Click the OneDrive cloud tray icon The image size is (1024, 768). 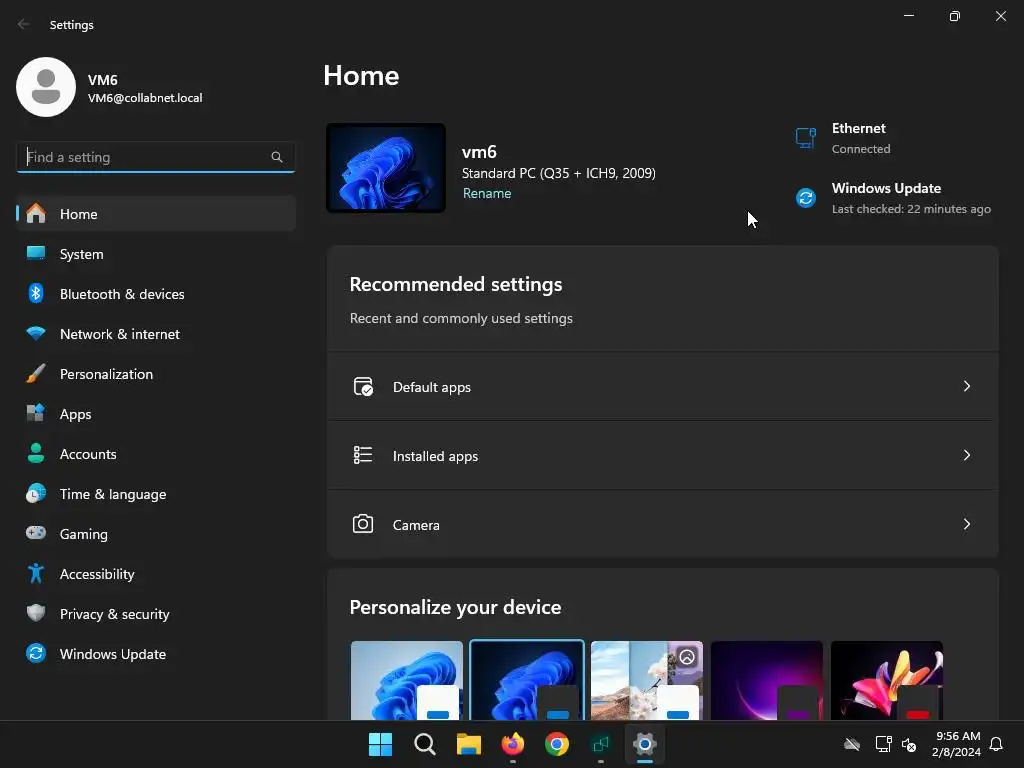coord(852,744)
